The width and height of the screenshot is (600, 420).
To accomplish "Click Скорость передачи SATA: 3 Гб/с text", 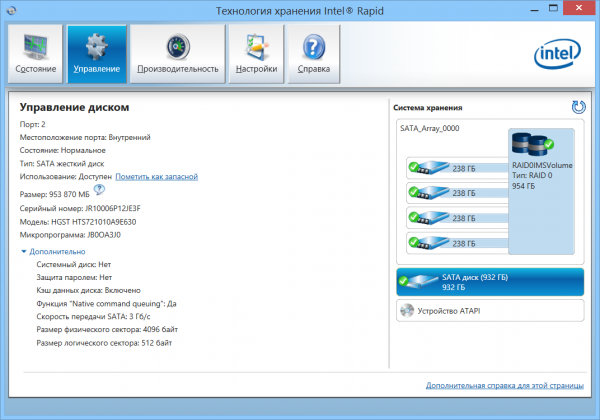I will click(x=93, y=317).
